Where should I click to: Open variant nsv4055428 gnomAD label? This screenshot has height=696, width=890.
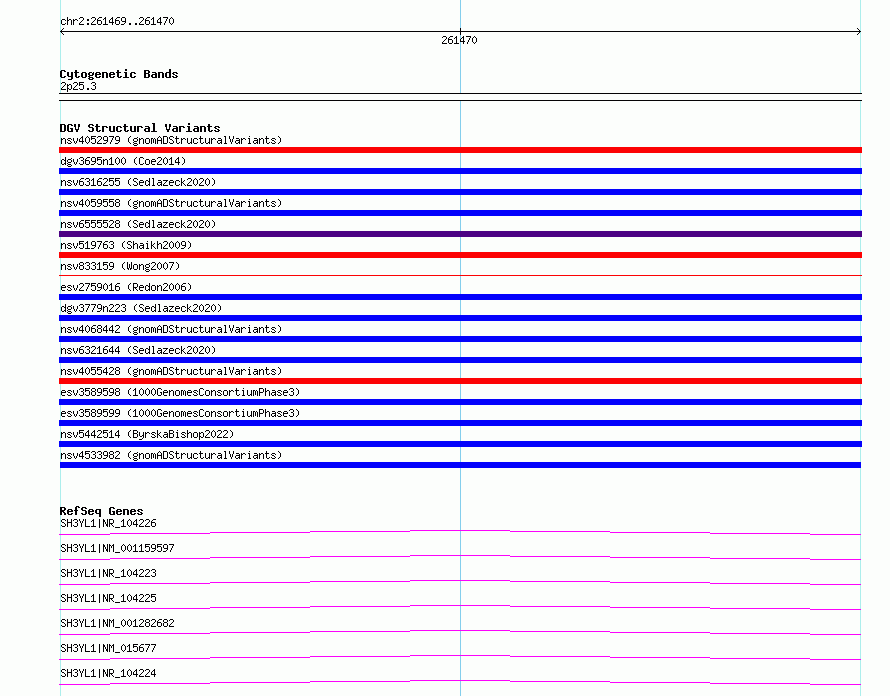click(171, 371)
